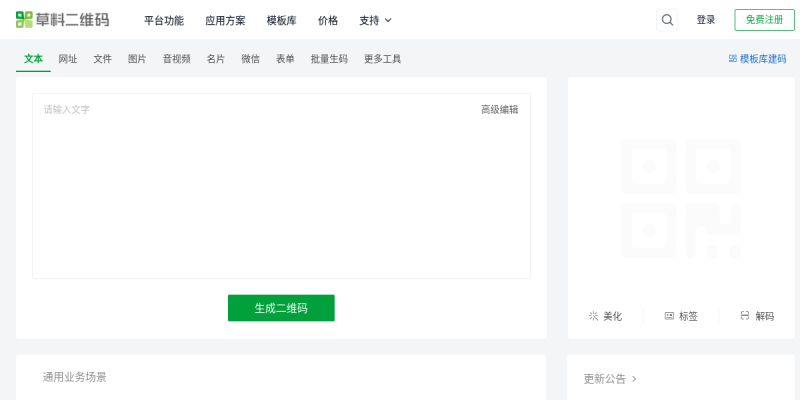Switch to the 图片 tab
Viewport: 800px width, 400px height.
[x=137, y=59]
